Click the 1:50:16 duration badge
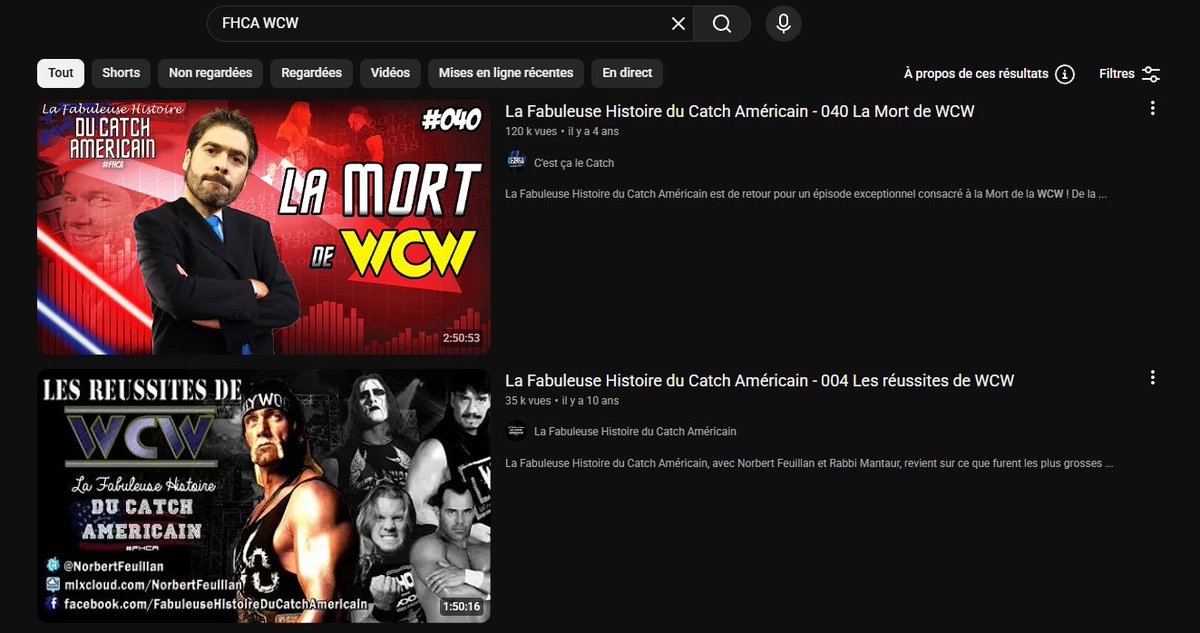 pyautogui.click(x=461, y=607)
